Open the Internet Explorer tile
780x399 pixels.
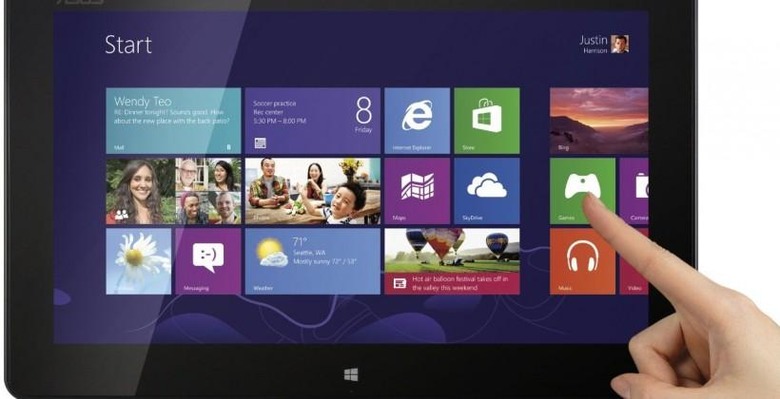(417, 121)
